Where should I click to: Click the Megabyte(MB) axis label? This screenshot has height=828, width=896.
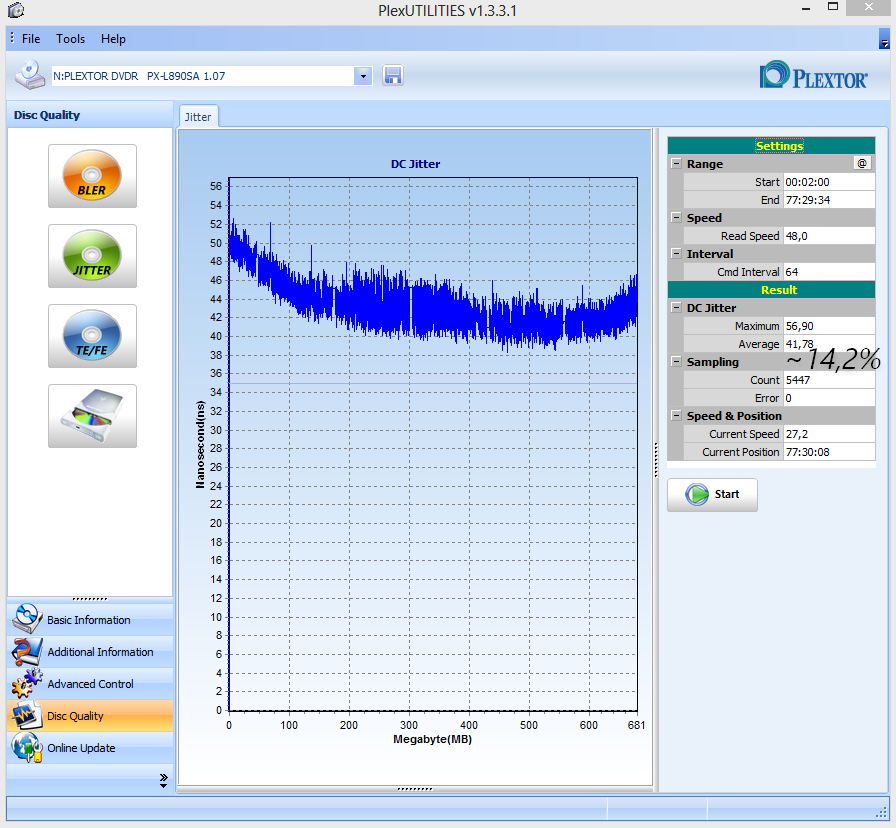tap(433, 739)
